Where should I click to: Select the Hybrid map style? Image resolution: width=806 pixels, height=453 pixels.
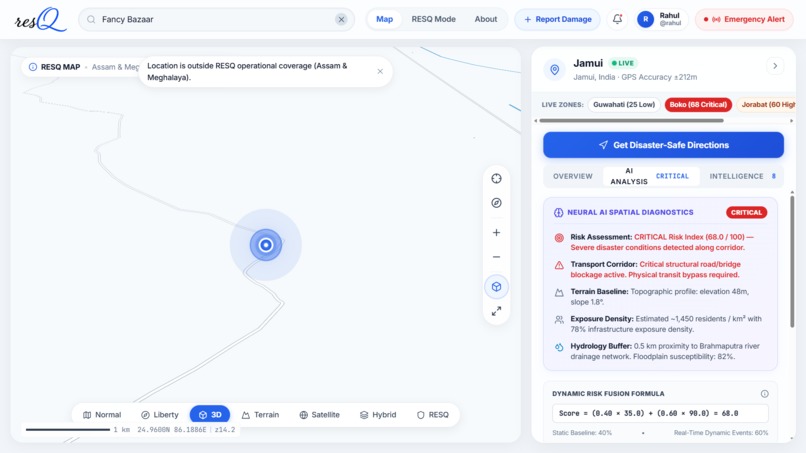pyautogui.click(x=378, y=414)
